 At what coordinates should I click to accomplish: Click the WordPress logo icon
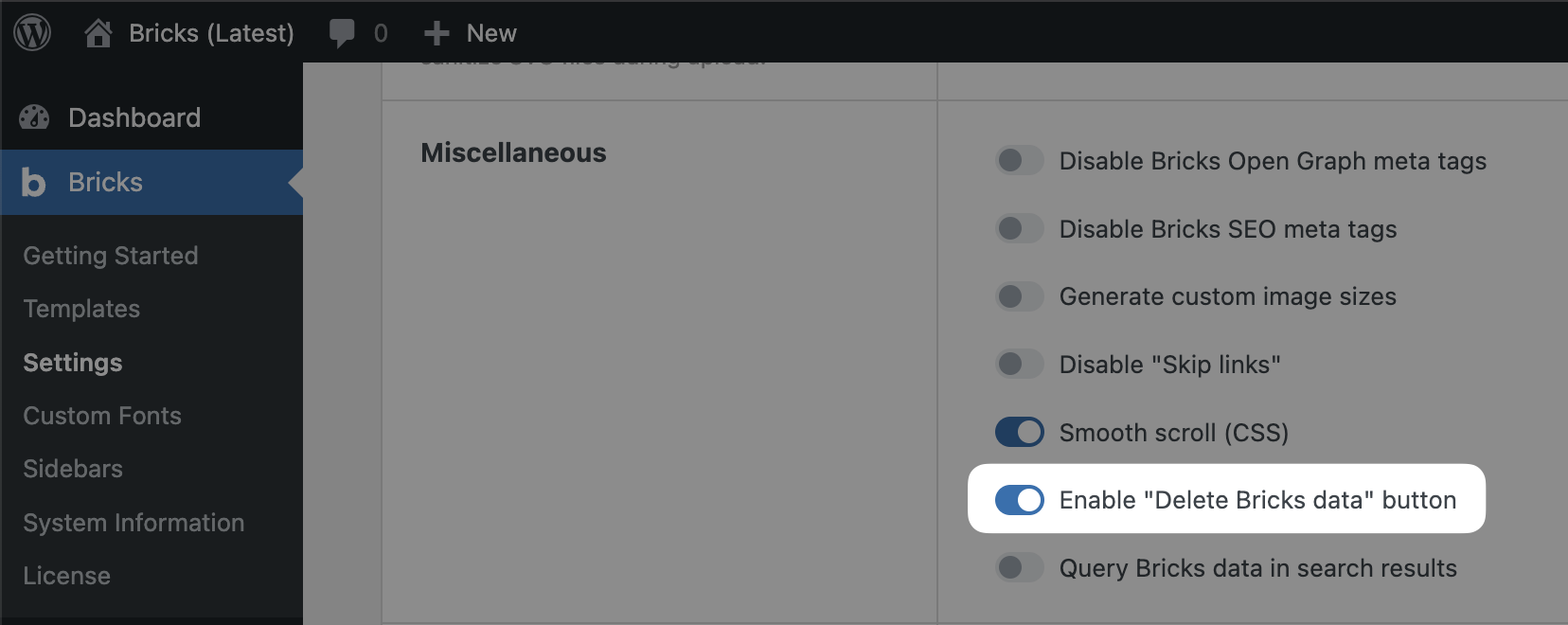pos(32,33)
